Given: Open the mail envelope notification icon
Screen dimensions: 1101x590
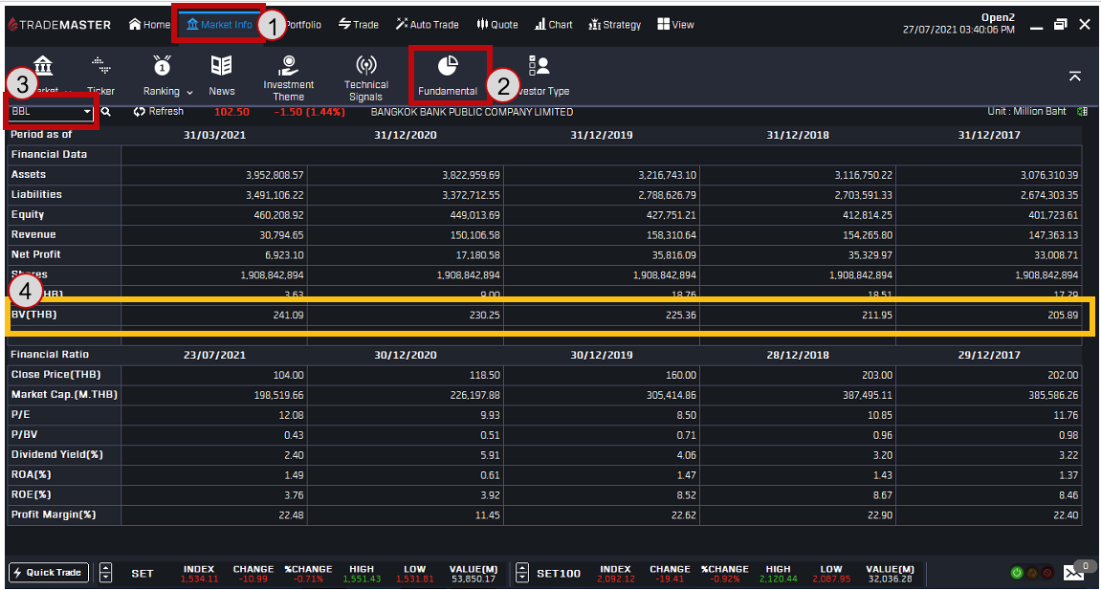Looking at the screenshot, I should 1073,573.
